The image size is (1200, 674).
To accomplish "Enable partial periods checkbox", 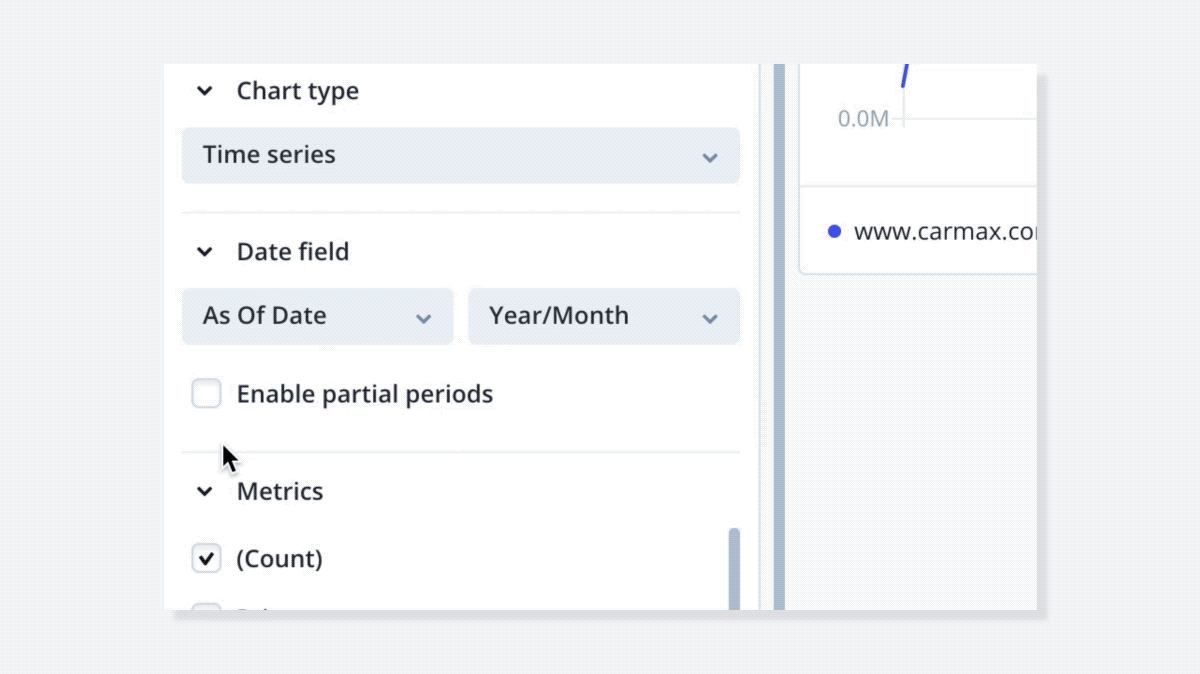I will tap(206, 394).
